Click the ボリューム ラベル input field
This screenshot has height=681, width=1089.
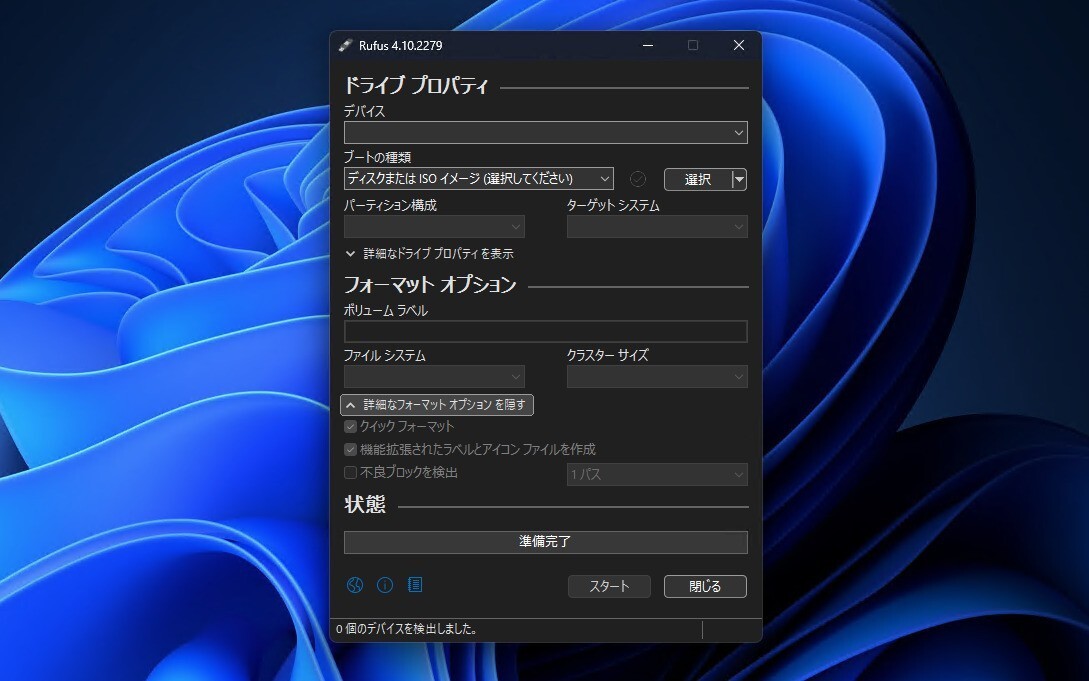point(546,331)
